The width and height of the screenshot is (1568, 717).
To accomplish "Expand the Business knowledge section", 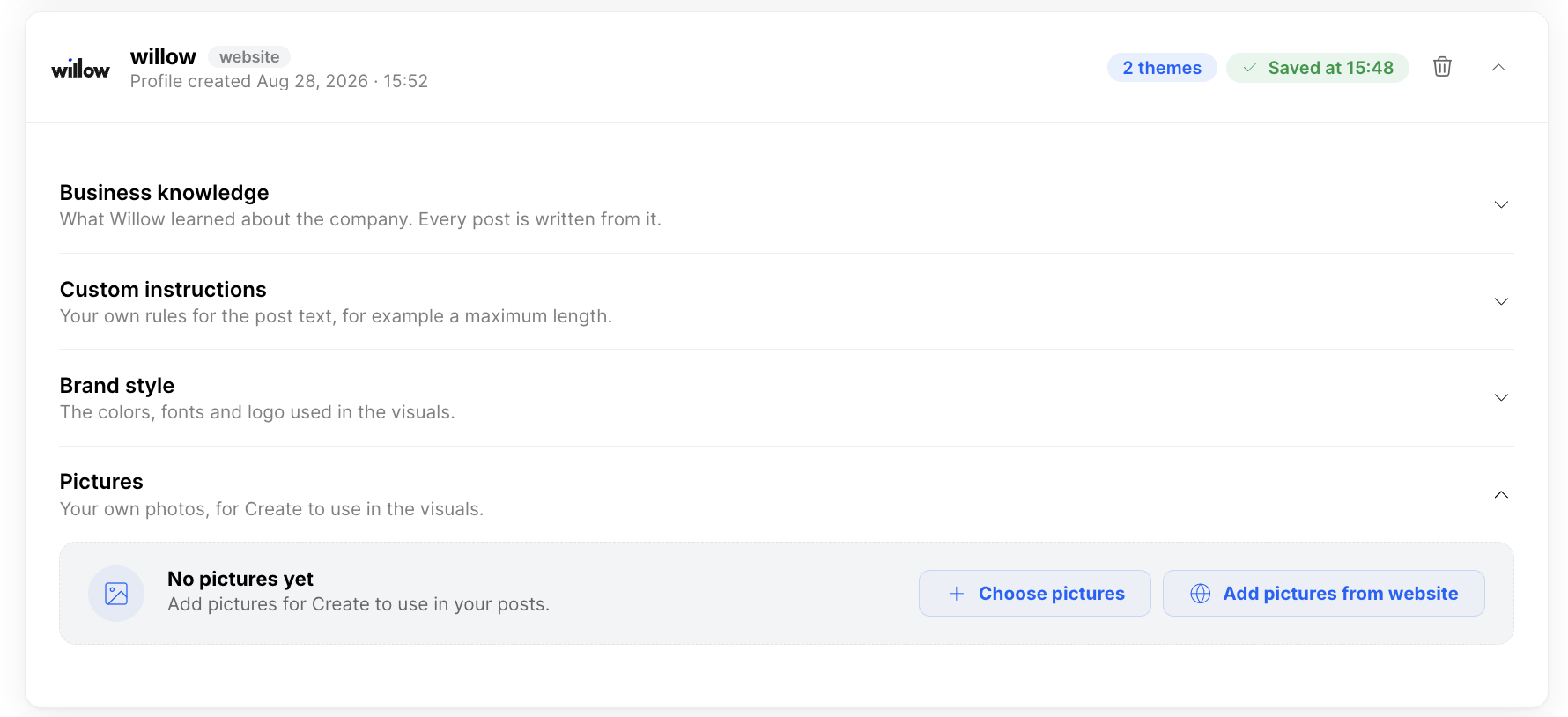I will pos(1501,204).
